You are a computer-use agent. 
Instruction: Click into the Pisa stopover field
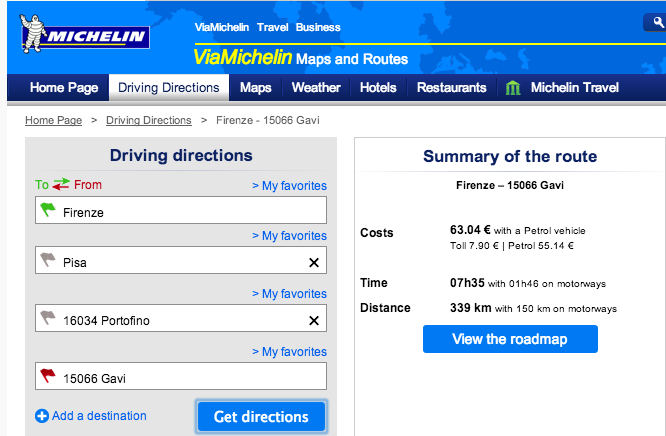(x=181, y=260)
